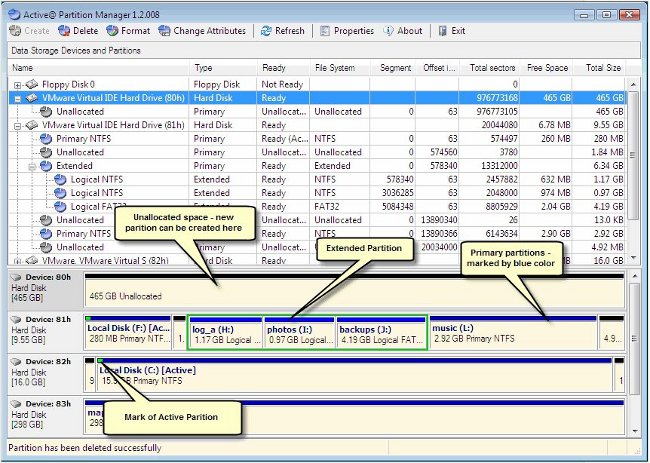The image size is (650, 463).
Task: Open Properties from toolbar
Action: (346, 31)
